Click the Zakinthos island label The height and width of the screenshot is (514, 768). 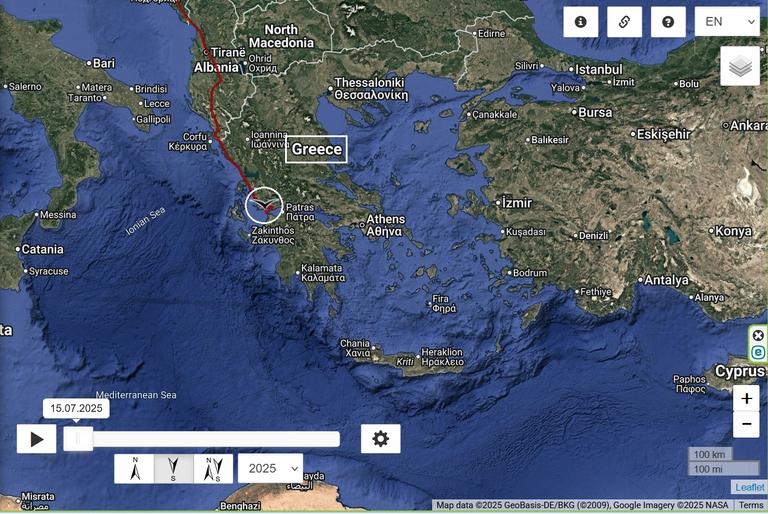[x=273, y=235]
